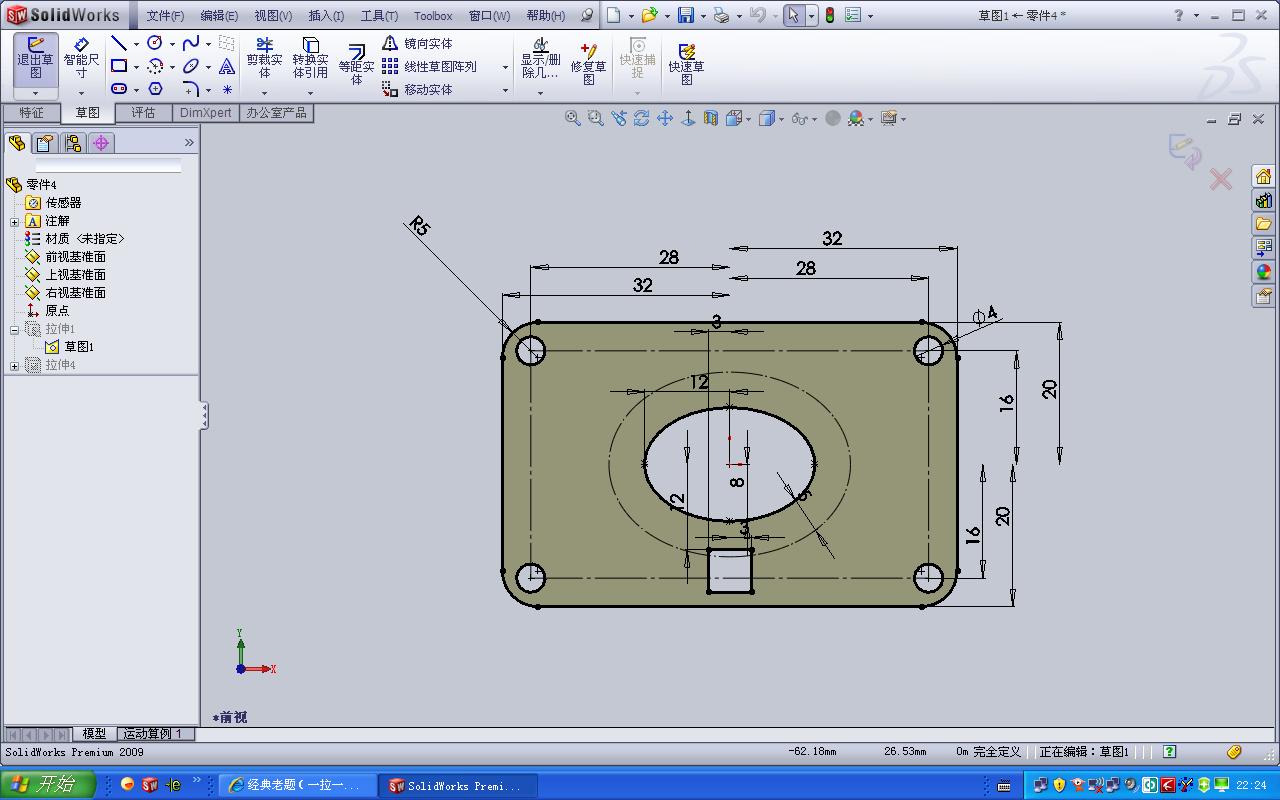Viewport: 1280px width, 800px height.
Task: Toggle Rapid Sketch (快速草图)
Action: pyautogui.click(x=686, y=63)
